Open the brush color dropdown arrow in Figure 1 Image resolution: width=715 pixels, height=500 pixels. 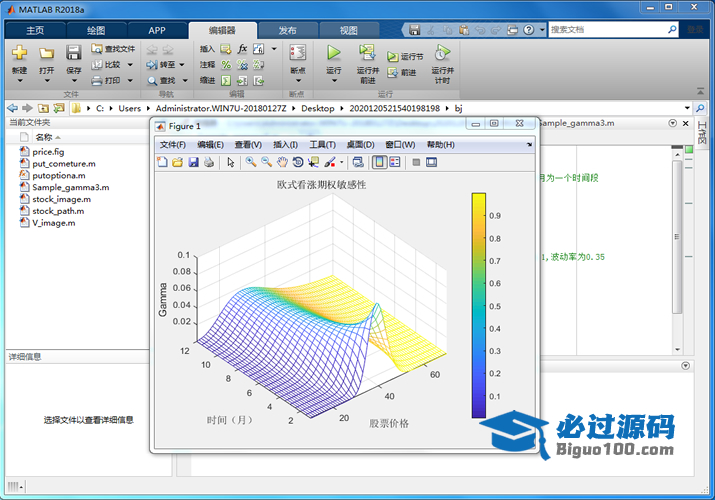tap(342, 162)
